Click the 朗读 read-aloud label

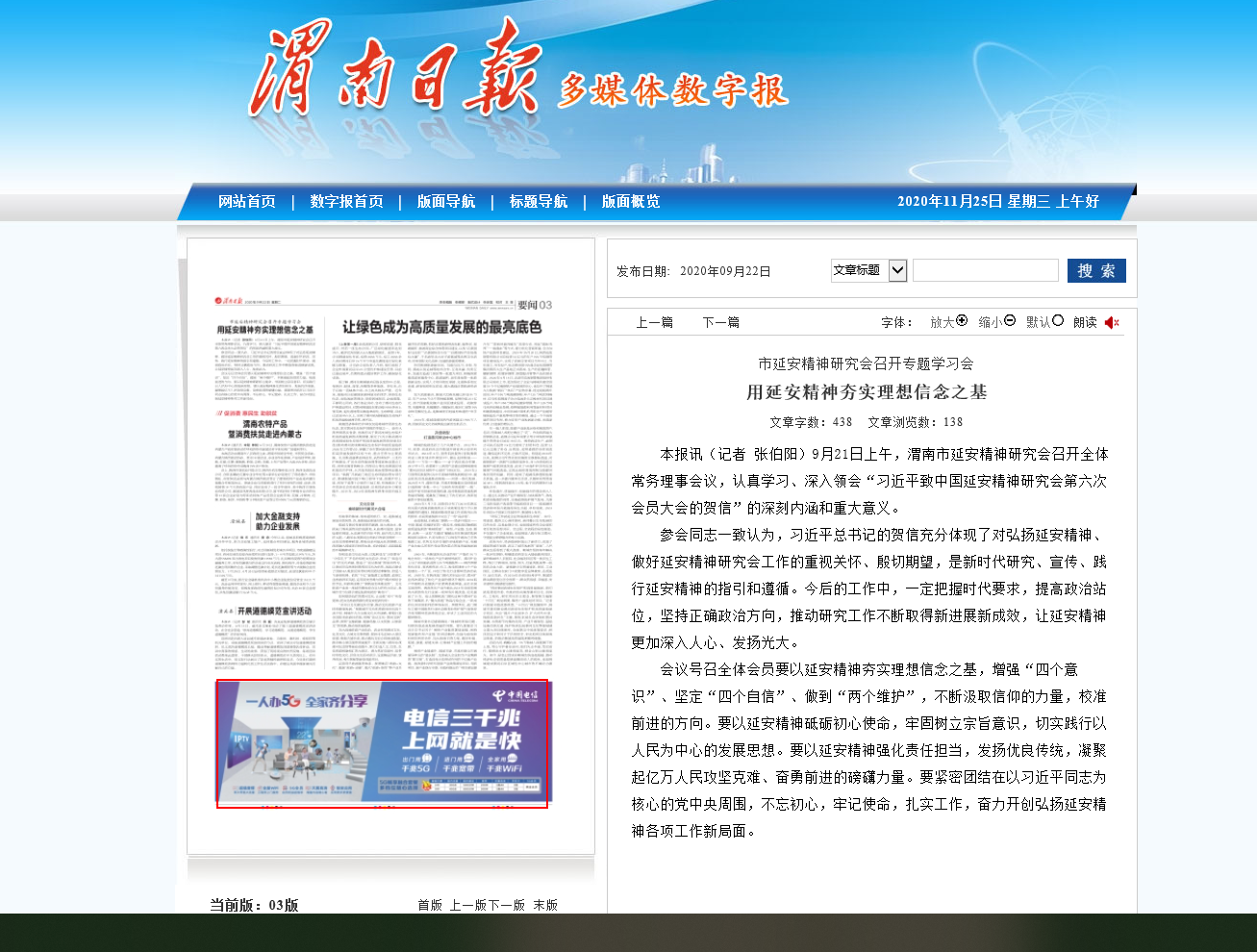[1085, 322]
